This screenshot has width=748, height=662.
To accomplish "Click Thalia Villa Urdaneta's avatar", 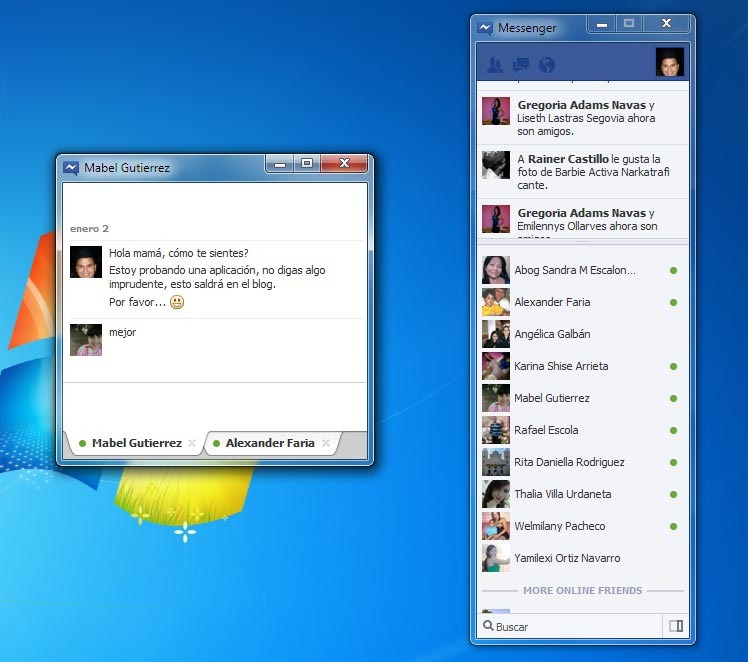I will (496, 494).
